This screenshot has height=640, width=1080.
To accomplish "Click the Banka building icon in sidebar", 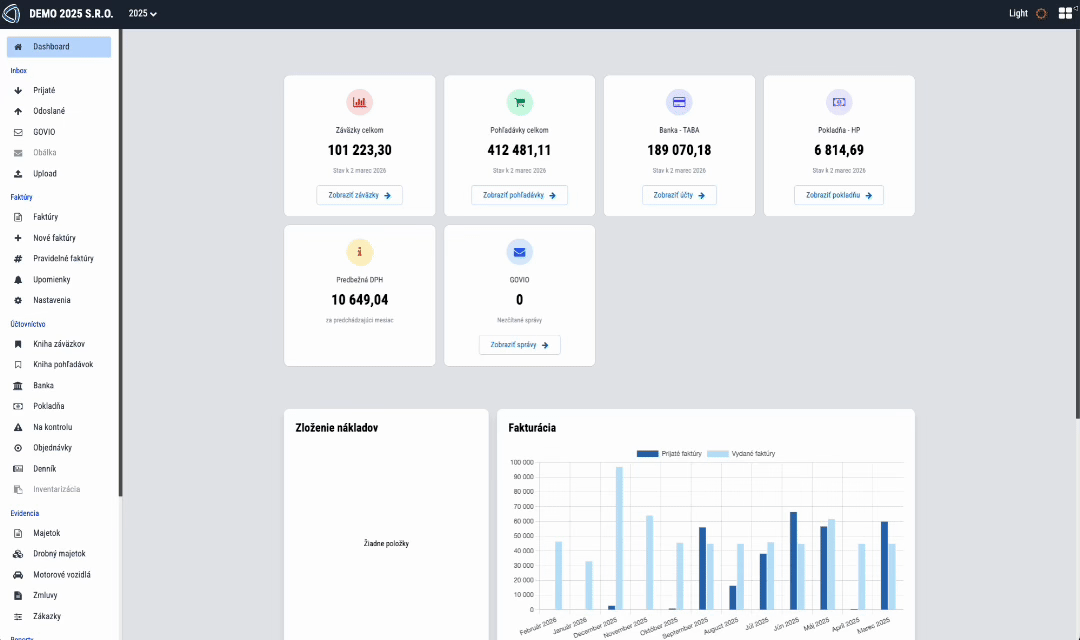I will [18, 386].
